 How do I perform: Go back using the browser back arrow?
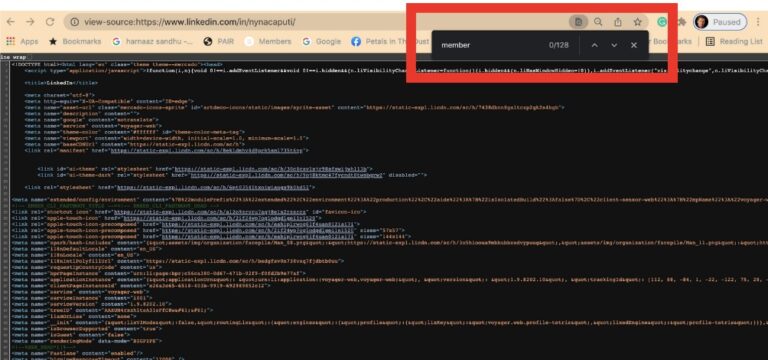(10, 22)
